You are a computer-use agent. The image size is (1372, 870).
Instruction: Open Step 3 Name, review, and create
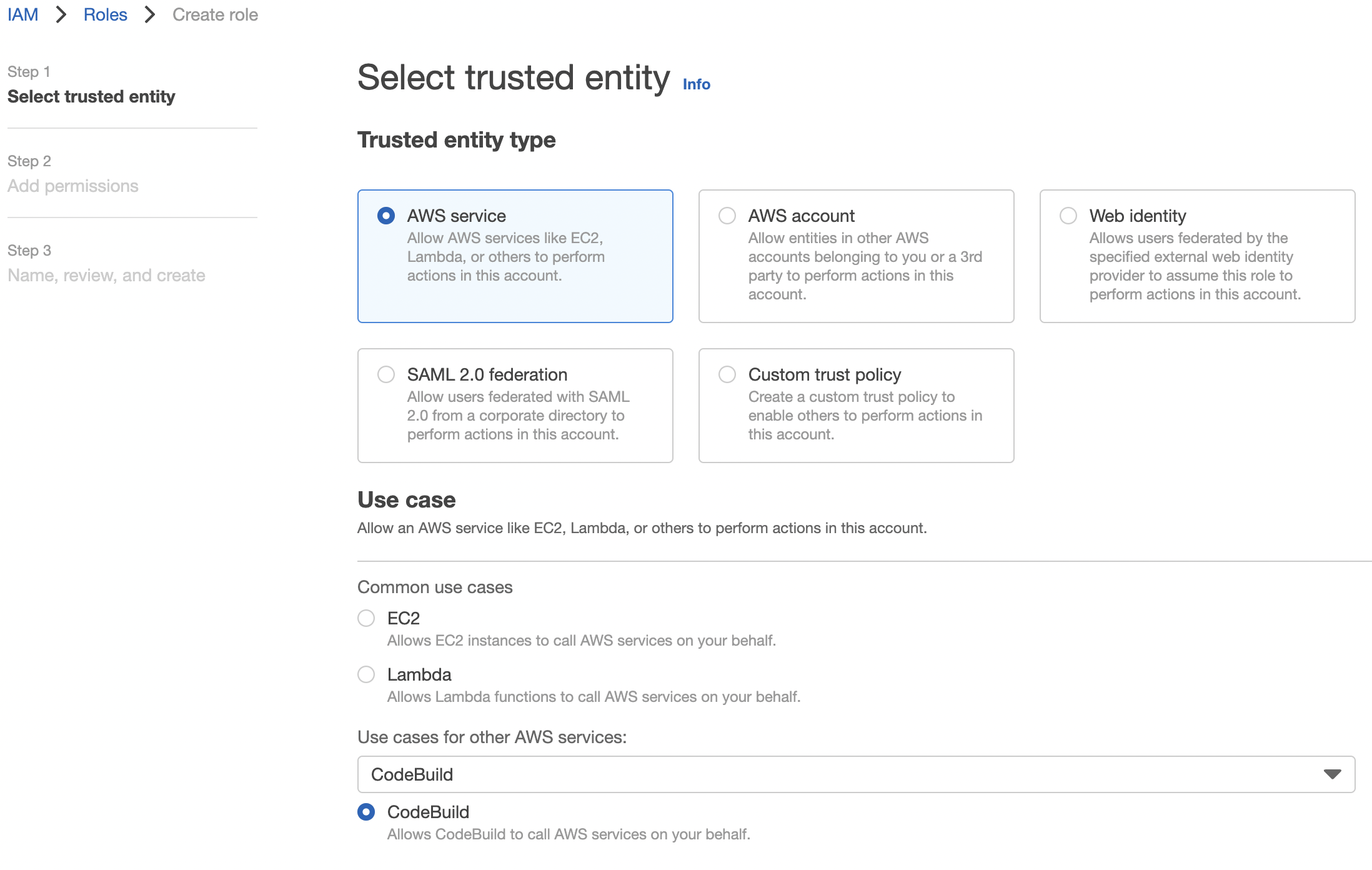[106, 275]
